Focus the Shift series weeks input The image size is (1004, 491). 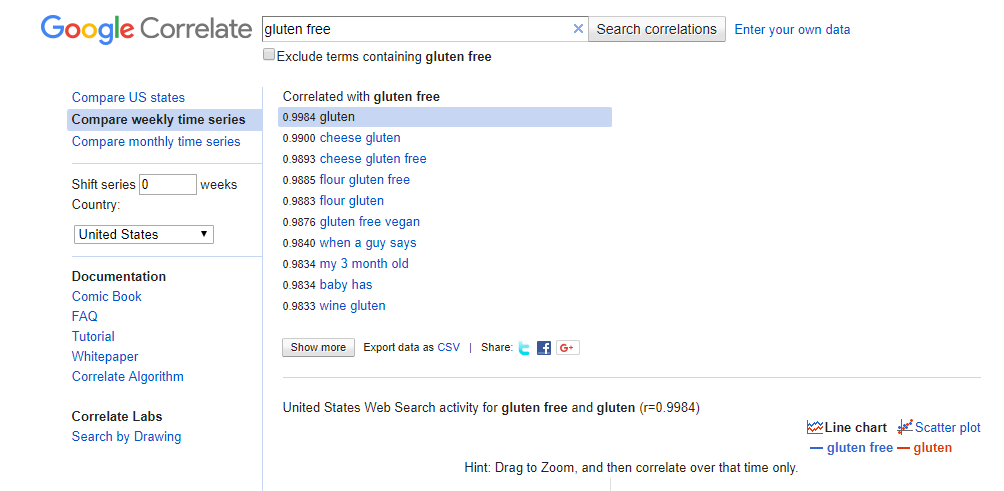coord(168,184)
